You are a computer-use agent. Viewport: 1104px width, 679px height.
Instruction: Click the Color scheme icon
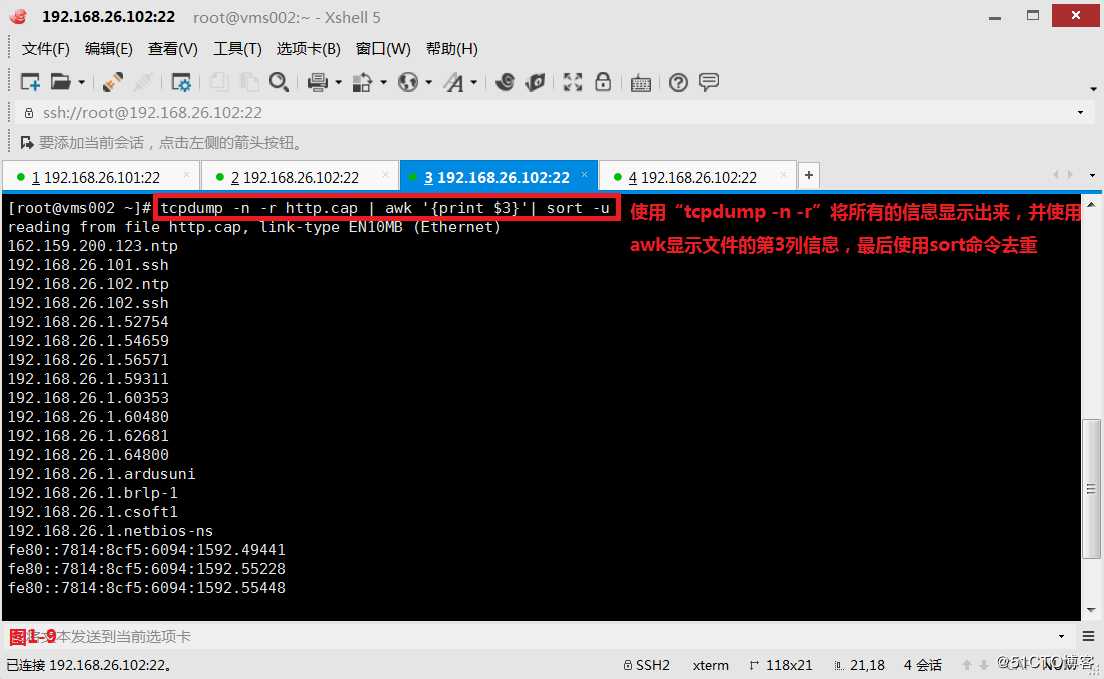[362, 82]
